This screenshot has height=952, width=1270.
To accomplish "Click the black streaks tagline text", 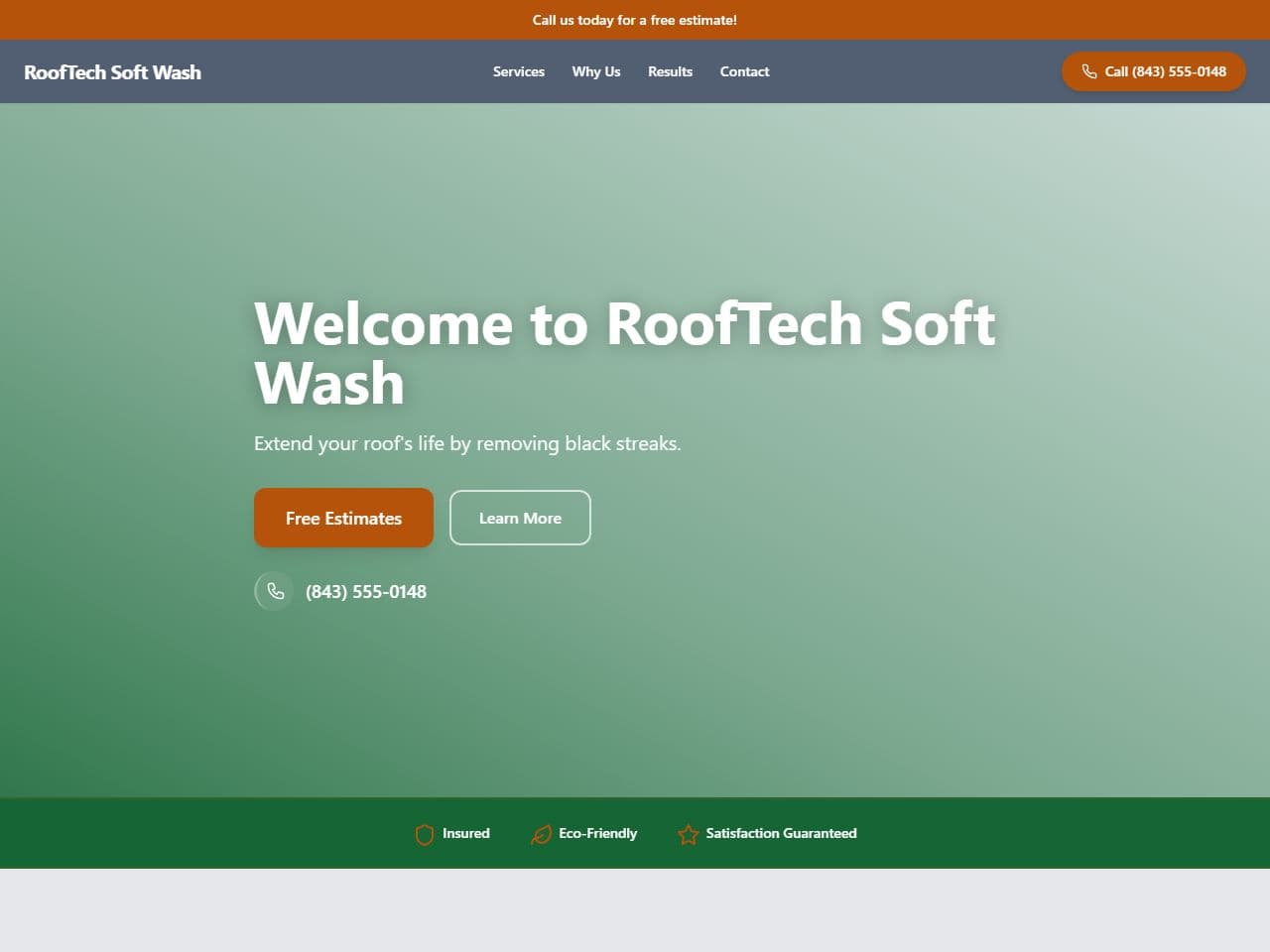I will (x=467, y=443).
